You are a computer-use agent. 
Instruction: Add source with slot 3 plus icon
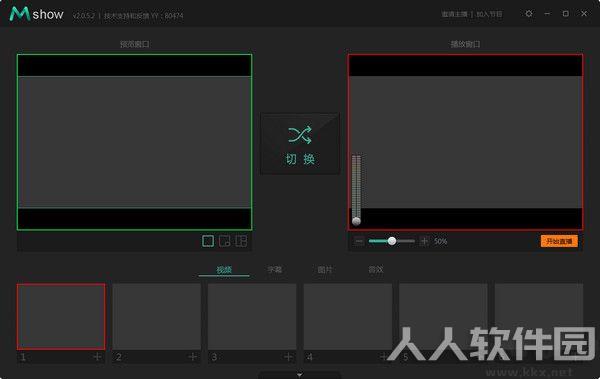tap(288, 357)
